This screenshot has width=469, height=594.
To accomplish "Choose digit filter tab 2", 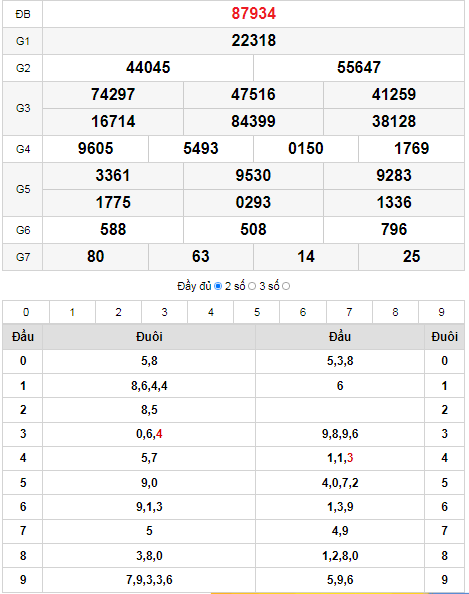I will click(x=118, y=312).
